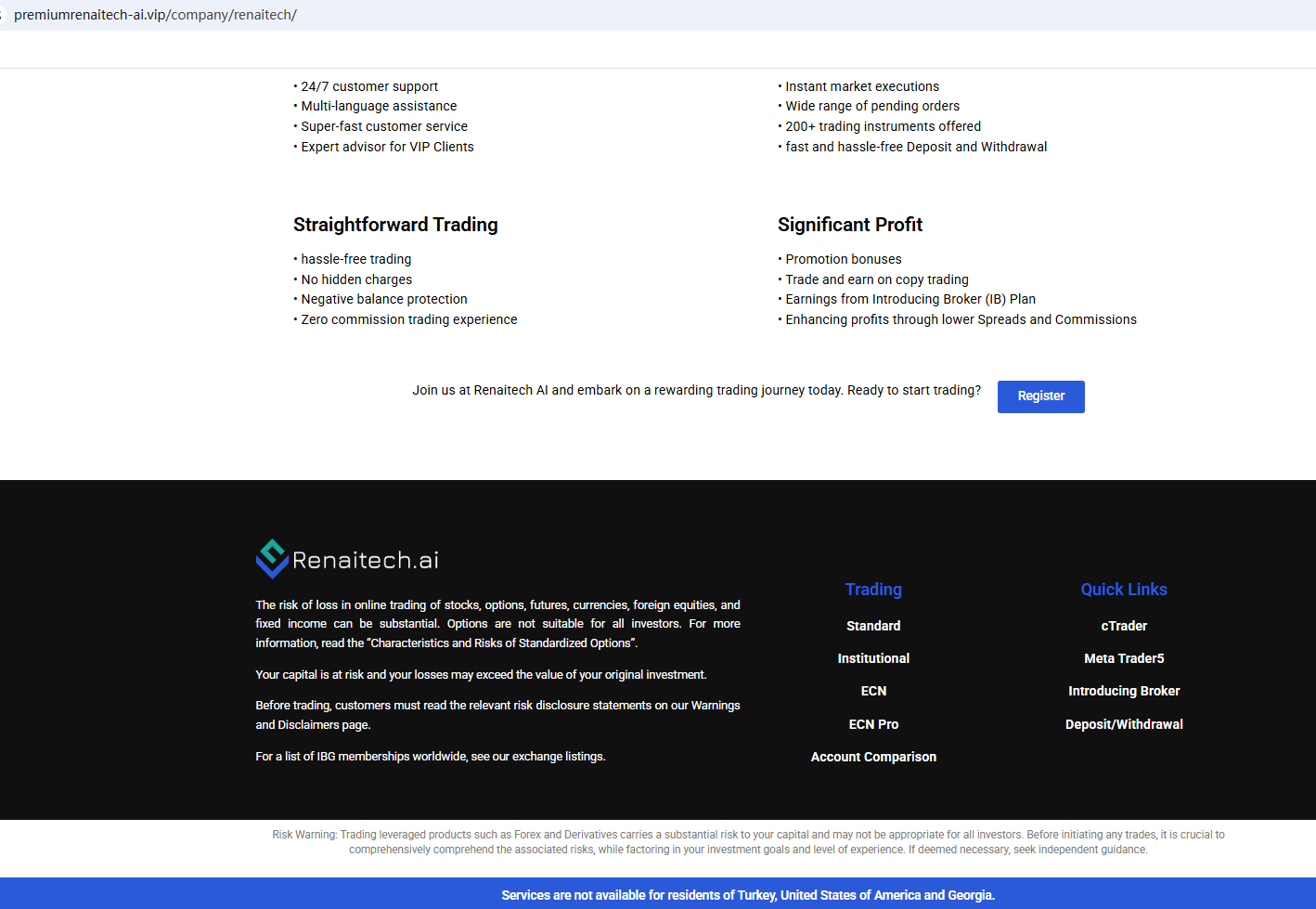Click the "Your capital is at risk" paragraph
Screen dimensions: 1316x909
click(x=481, y=675)
